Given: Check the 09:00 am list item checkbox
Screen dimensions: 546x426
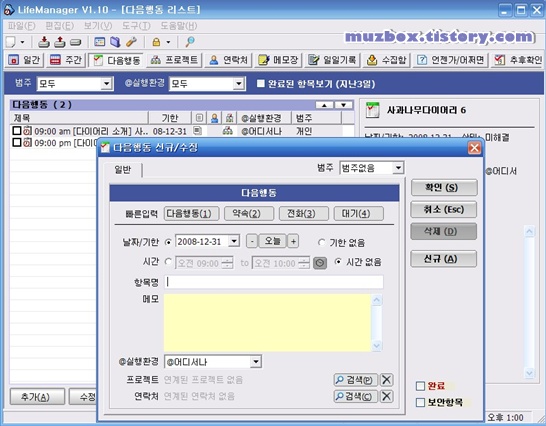Looking at the screenshot, I should [17, 131].
